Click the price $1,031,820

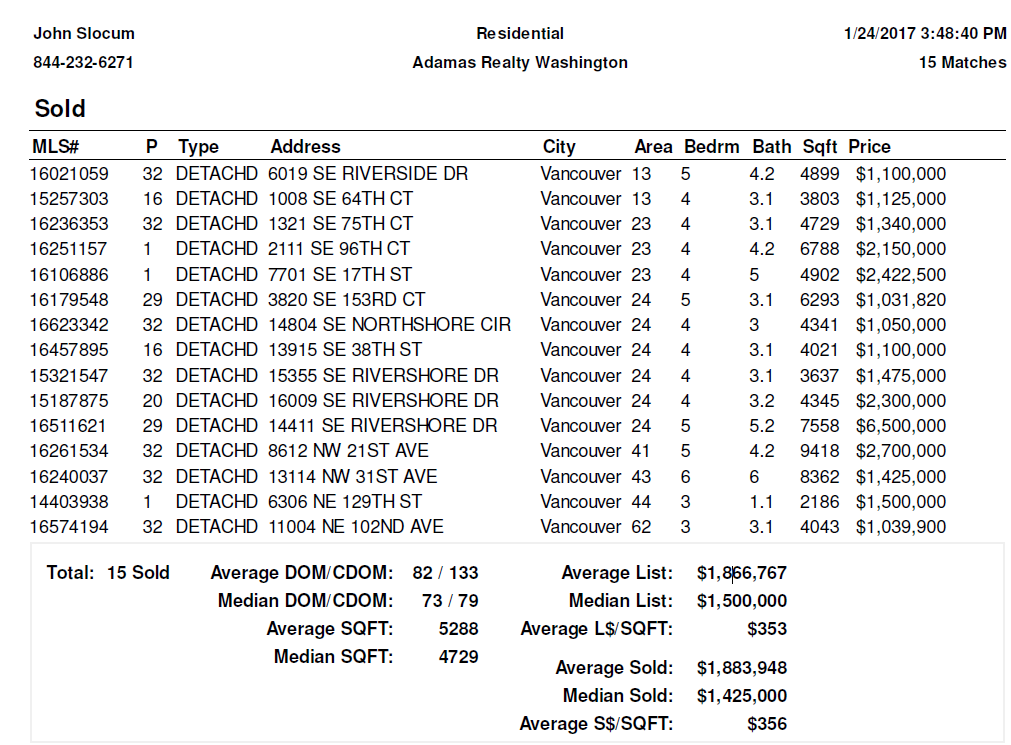(901, 301)
